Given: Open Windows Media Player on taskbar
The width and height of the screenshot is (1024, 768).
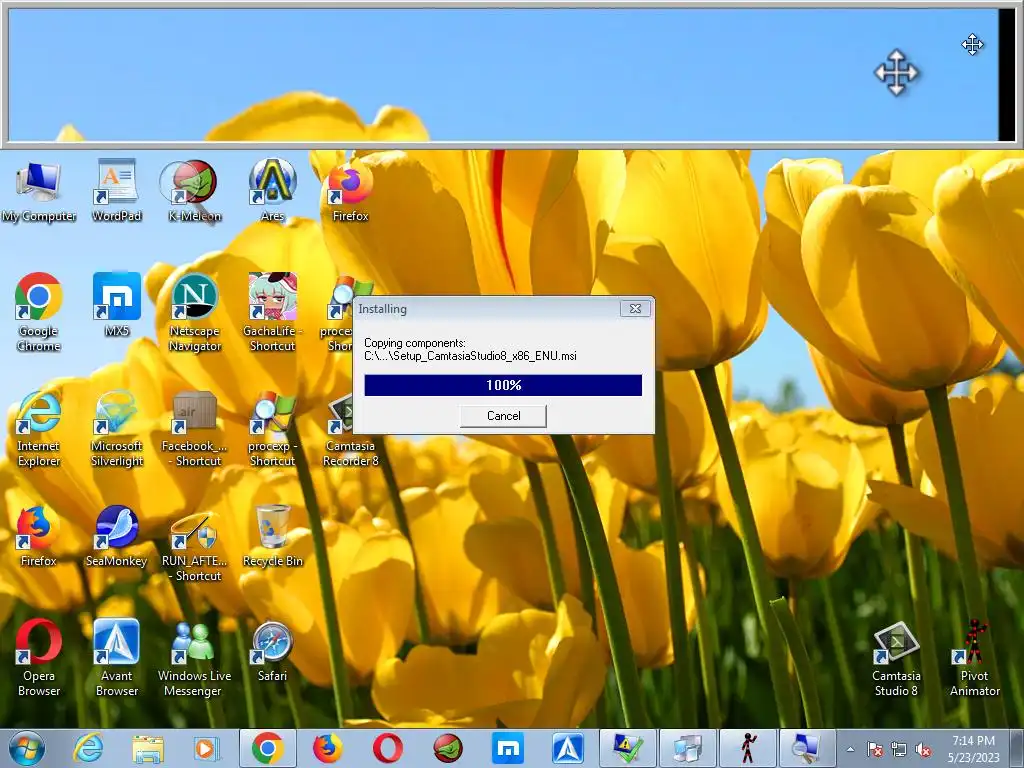Looking at the screenshot, I should 207,748.
